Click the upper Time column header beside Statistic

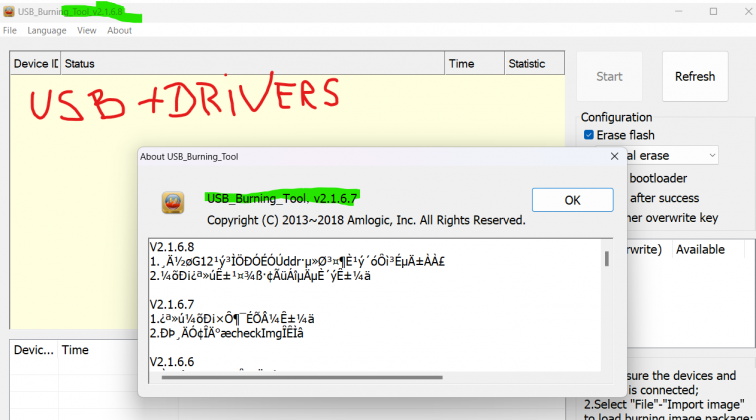474,64
